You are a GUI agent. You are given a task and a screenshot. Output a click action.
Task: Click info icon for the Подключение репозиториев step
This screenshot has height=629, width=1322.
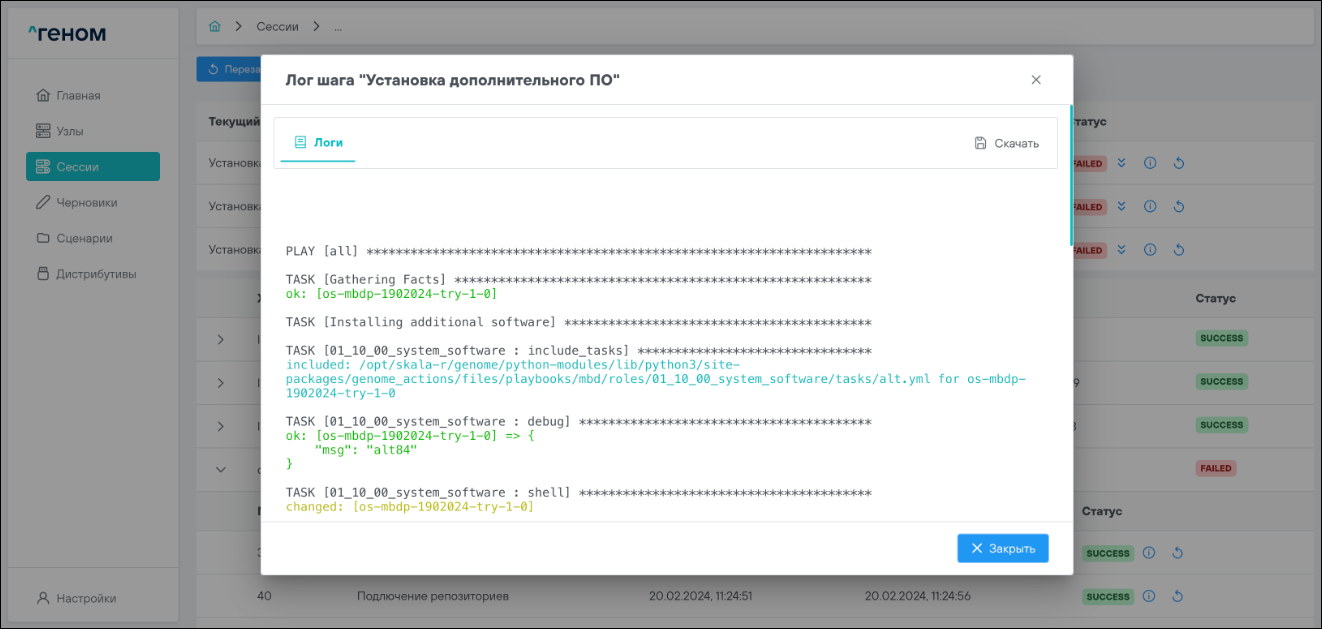coord(1150,597)
